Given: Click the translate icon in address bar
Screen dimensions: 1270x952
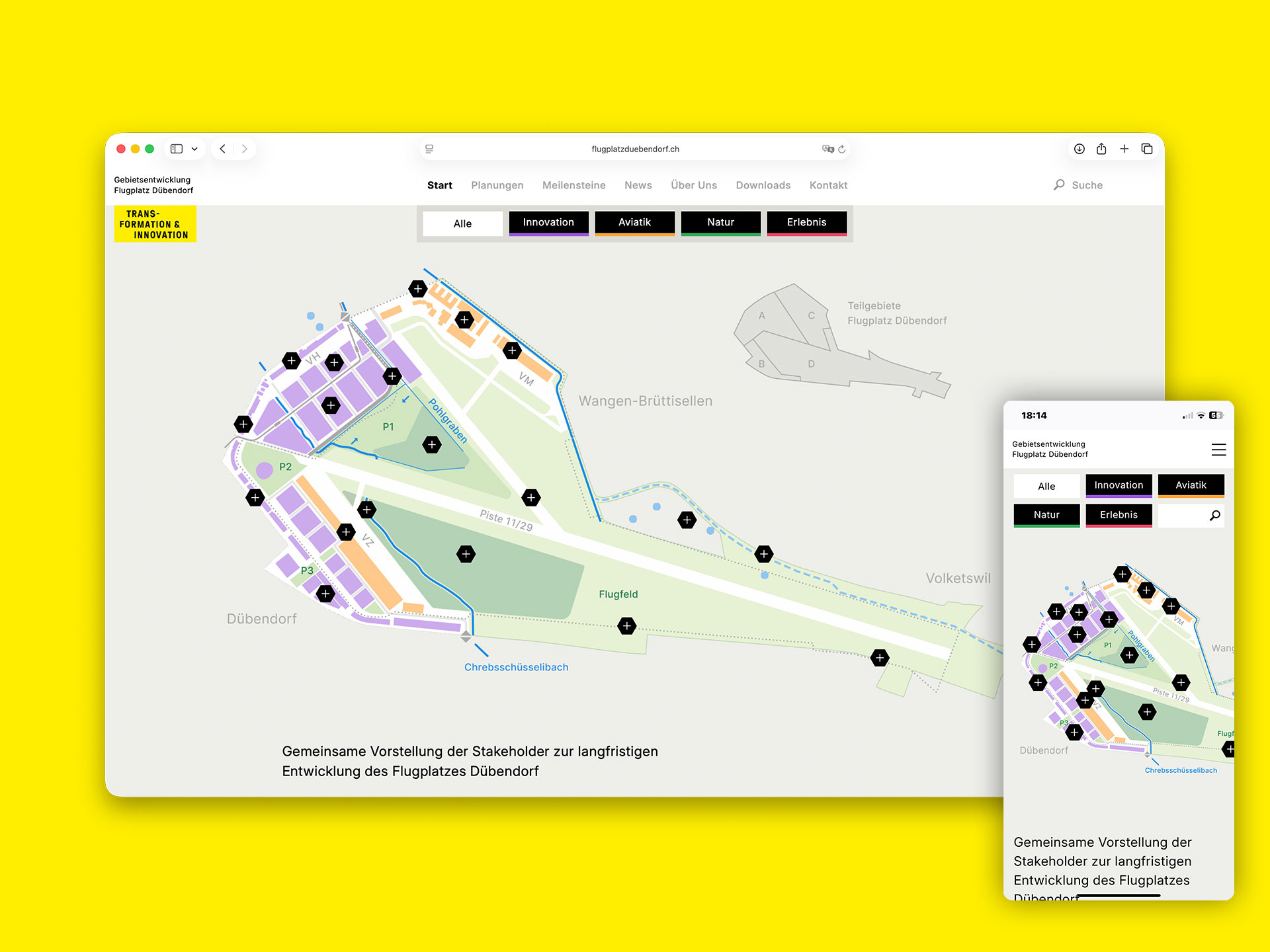Looking at the screenshot, I should 827,149.
